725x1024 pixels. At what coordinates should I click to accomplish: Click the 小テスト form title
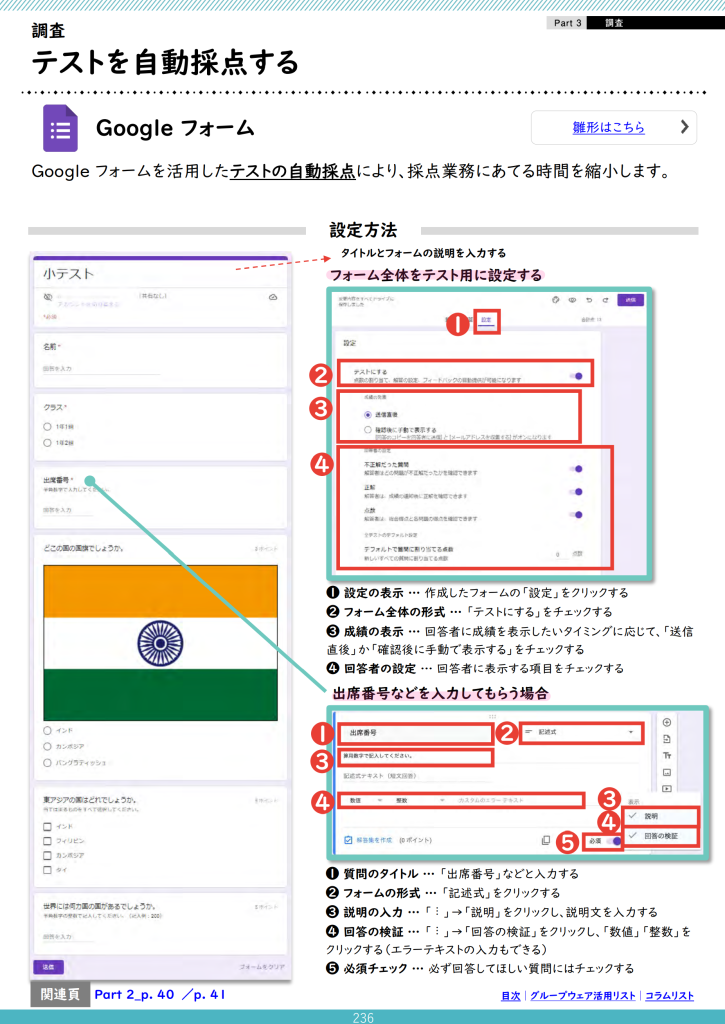coord(69,274)
